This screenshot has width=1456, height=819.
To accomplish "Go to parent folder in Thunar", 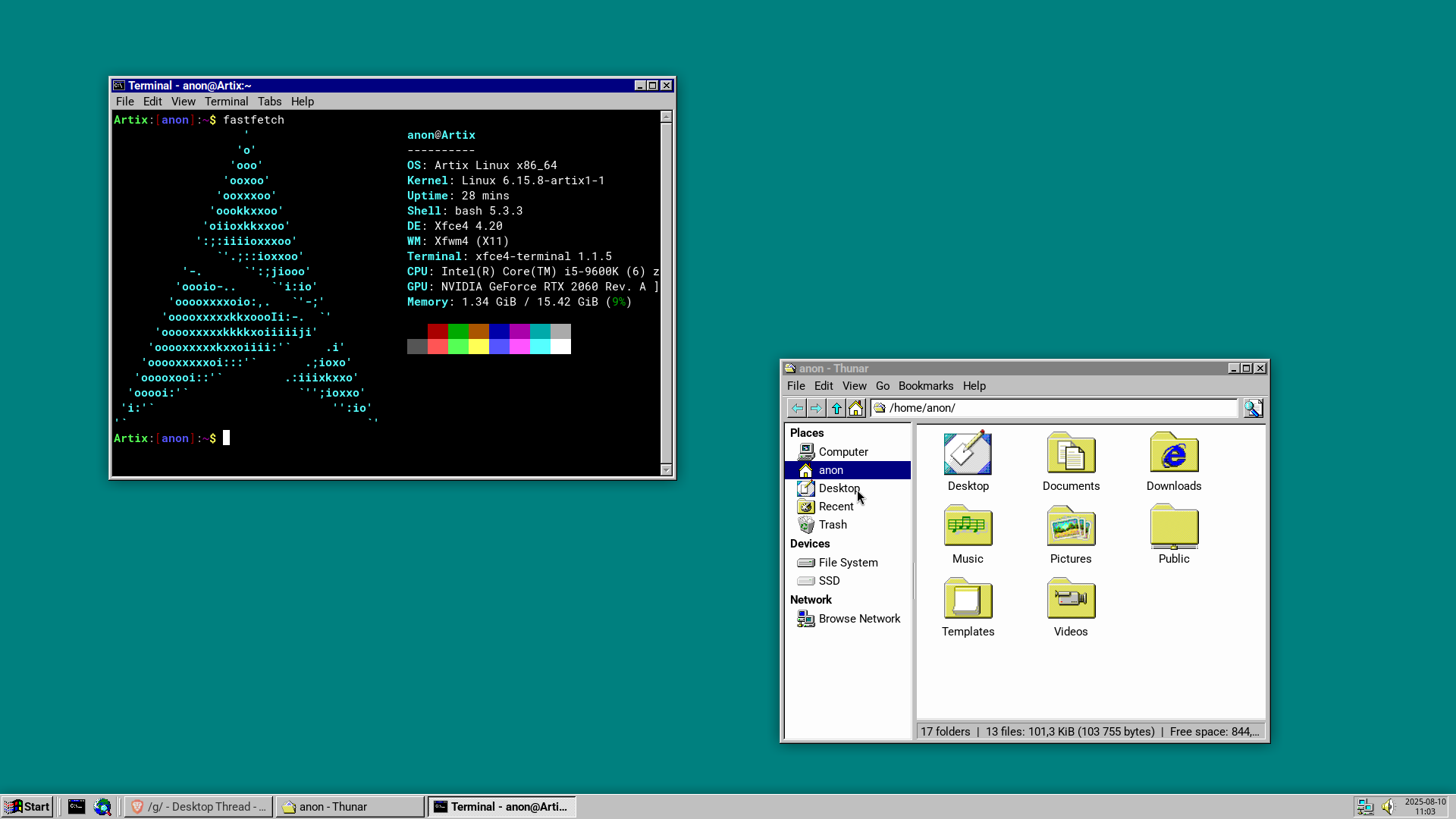I will click(836, 409).
